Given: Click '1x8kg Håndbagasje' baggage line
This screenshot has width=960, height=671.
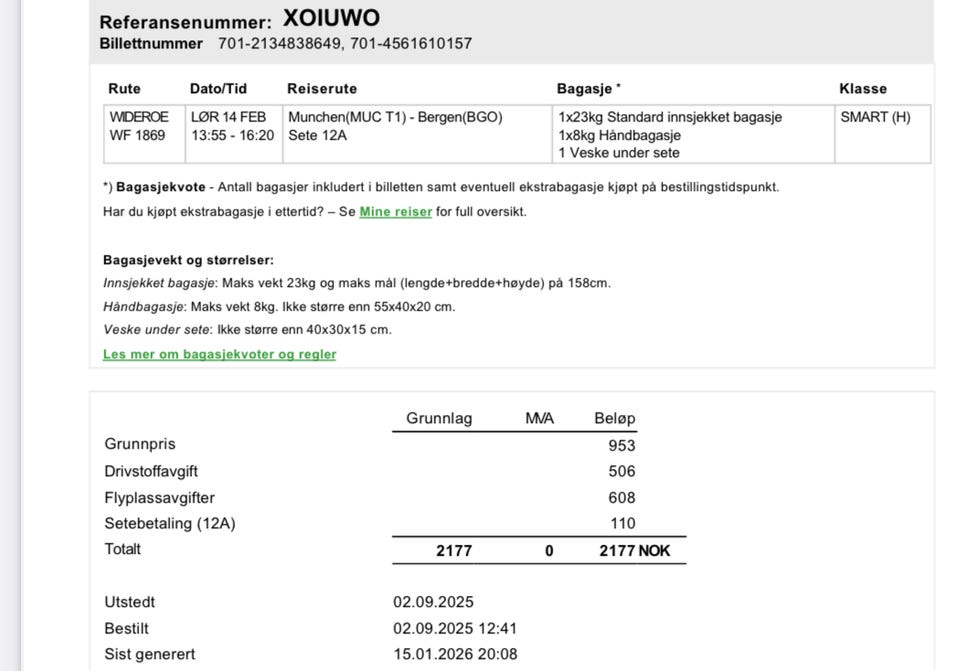Looking at the screenshot, I should pos(620,135).
